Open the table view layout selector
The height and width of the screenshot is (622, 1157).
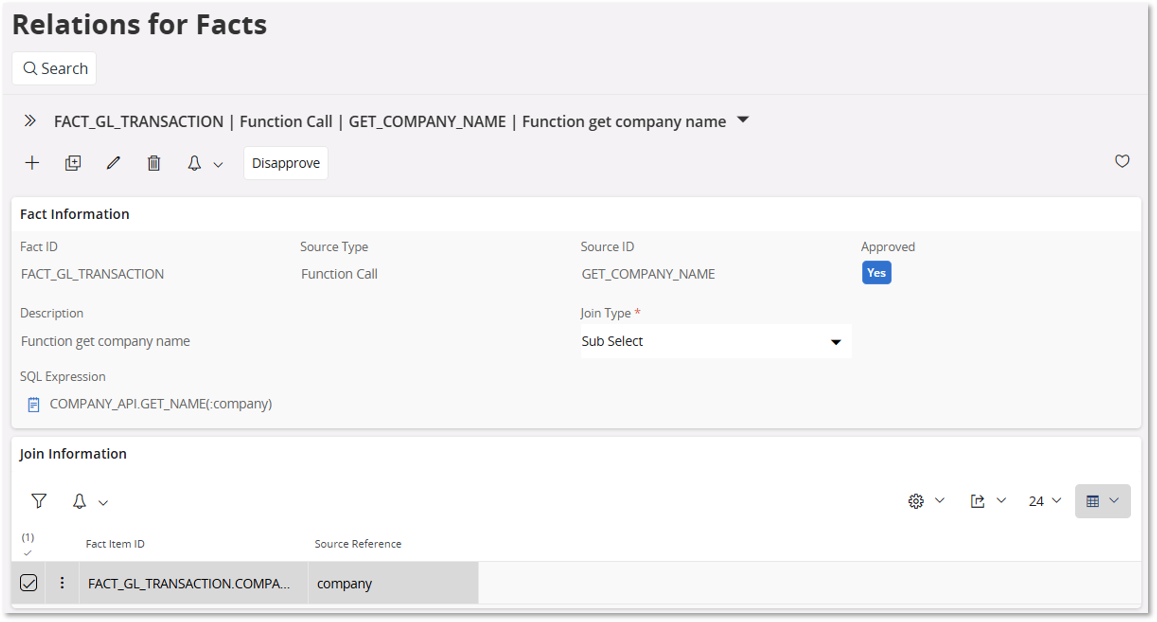(1102, 501)
